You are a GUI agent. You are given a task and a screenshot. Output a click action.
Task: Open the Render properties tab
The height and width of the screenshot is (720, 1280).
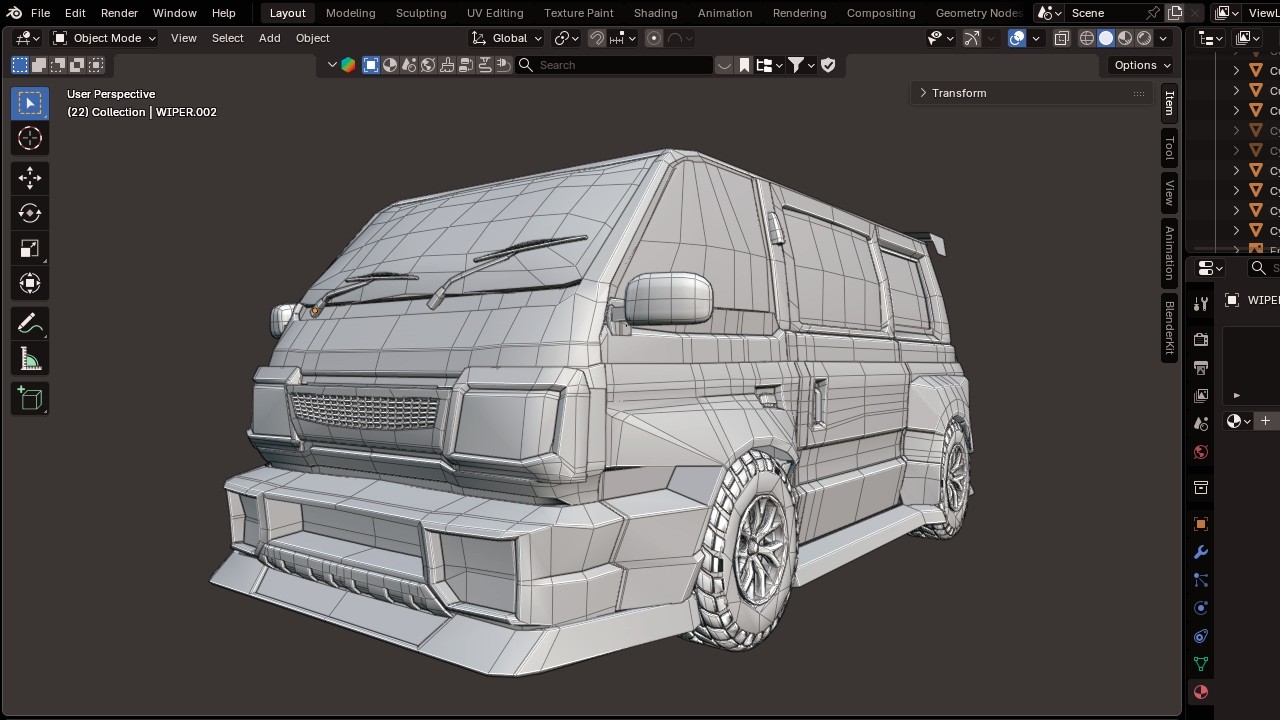coord(1201,340)
